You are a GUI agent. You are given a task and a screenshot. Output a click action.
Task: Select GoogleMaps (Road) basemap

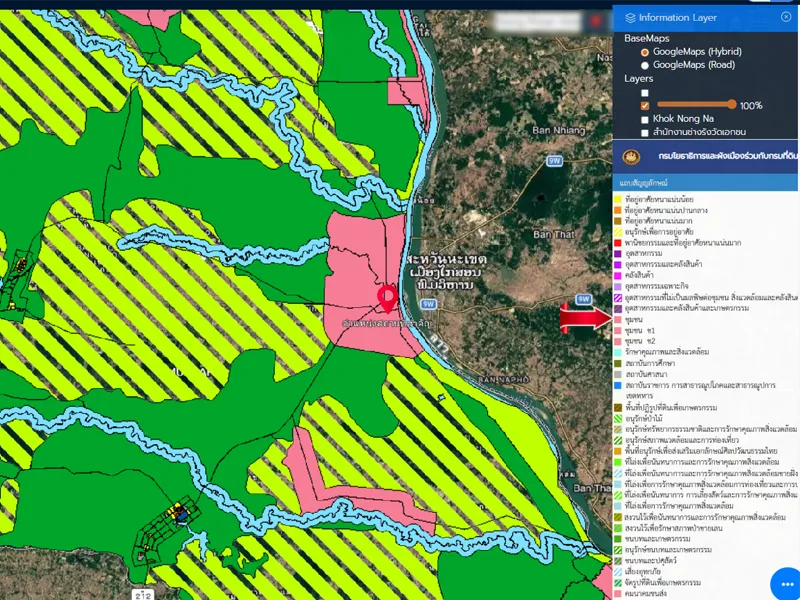point(645,65)
